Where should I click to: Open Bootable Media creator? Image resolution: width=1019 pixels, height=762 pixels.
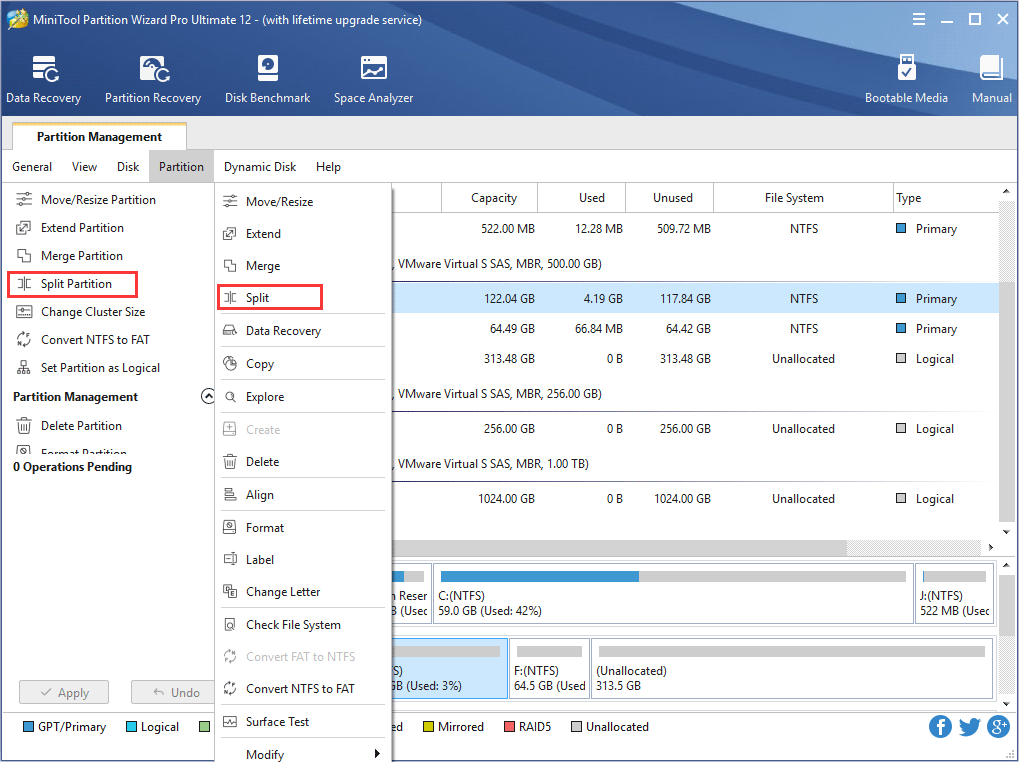906,78
